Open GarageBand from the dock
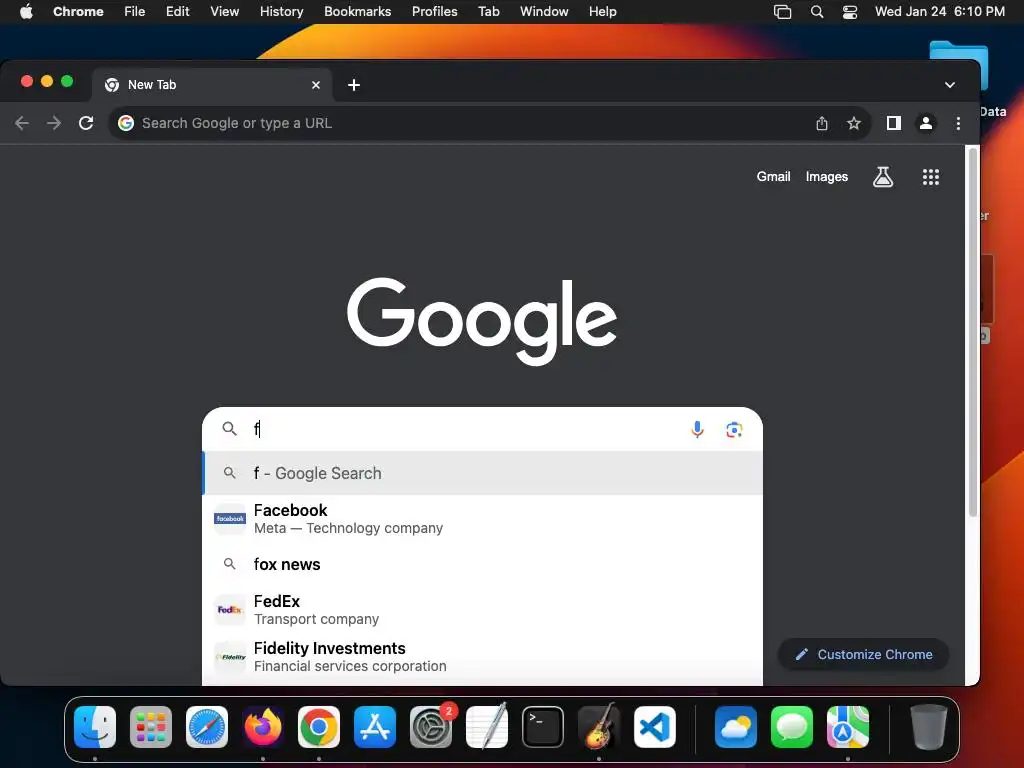This screenshot has height=768, width=1024. click(599, 727)
